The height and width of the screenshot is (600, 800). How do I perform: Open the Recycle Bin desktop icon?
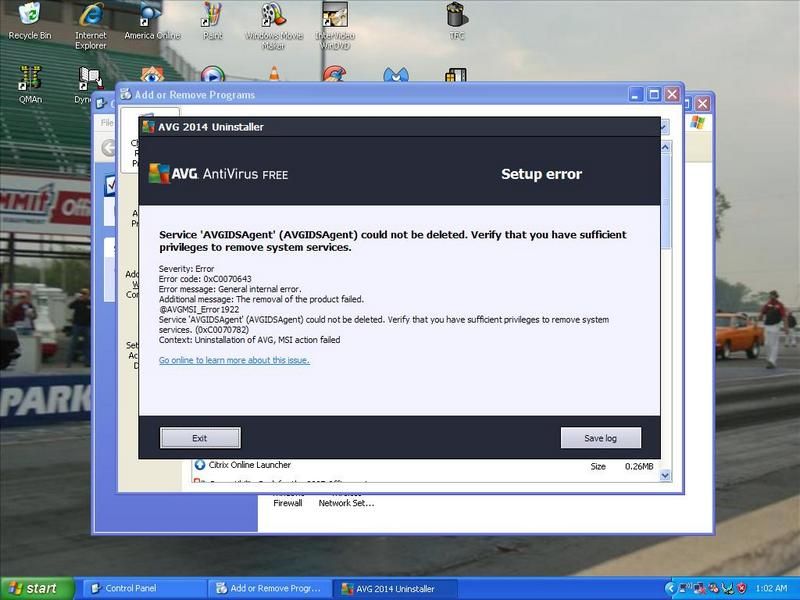(30, 21)
